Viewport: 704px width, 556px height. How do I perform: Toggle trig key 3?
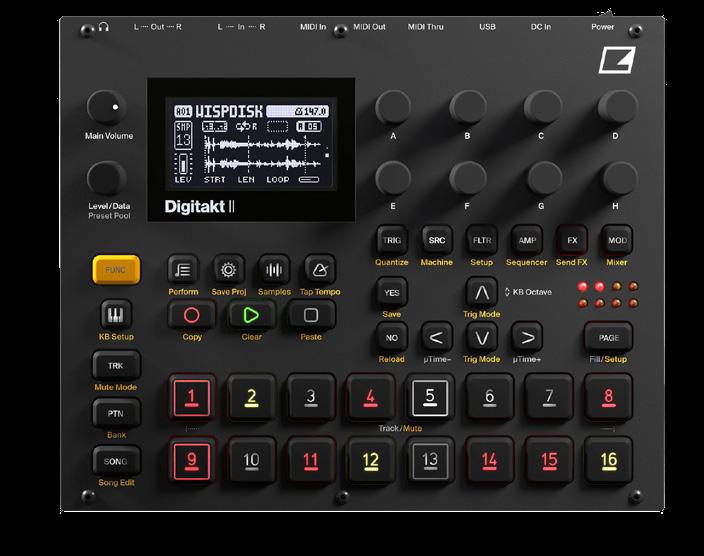pyautogui.click(x=311, y=397)
